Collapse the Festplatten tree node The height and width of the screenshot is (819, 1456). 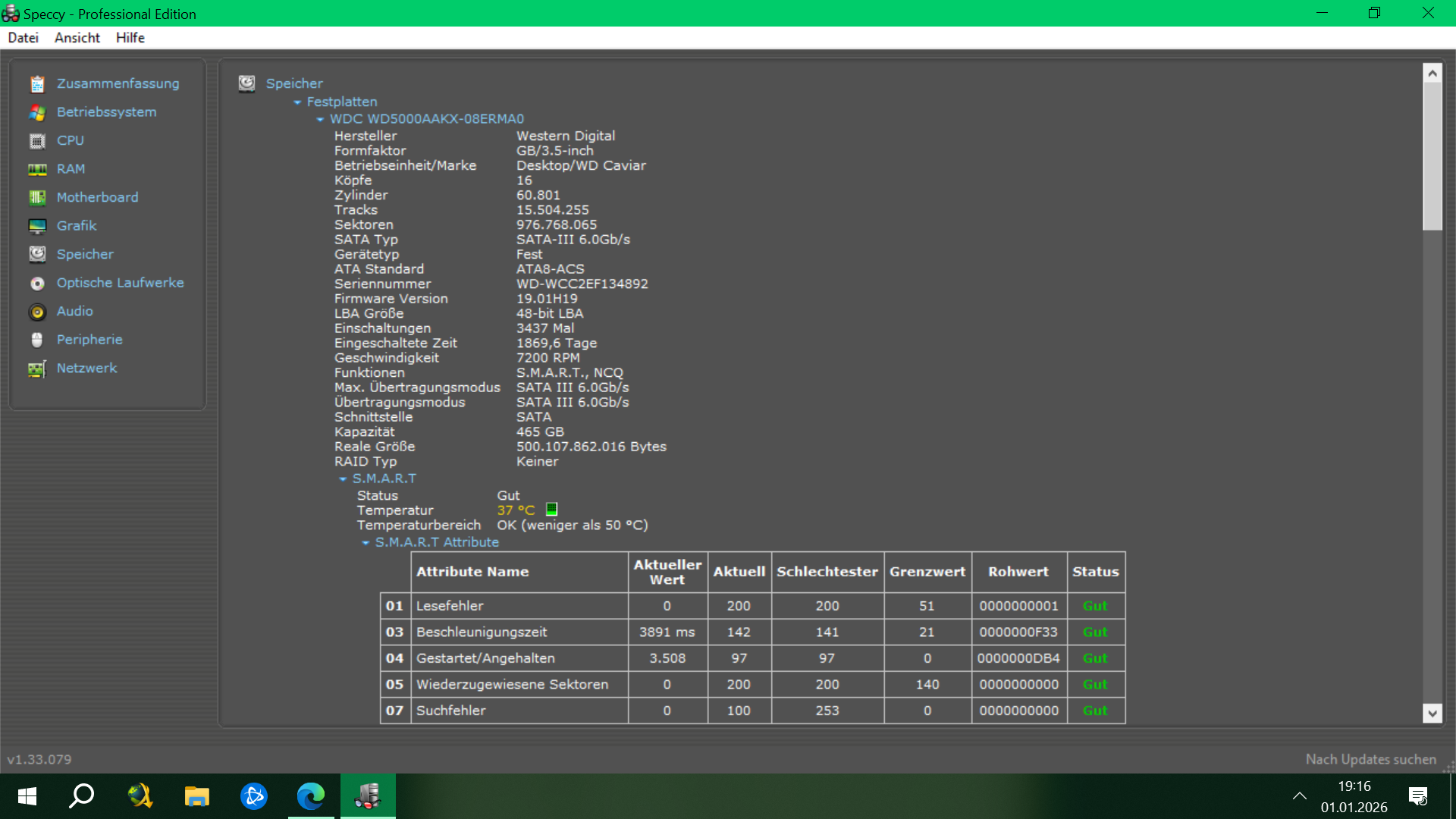click(297, 102)
